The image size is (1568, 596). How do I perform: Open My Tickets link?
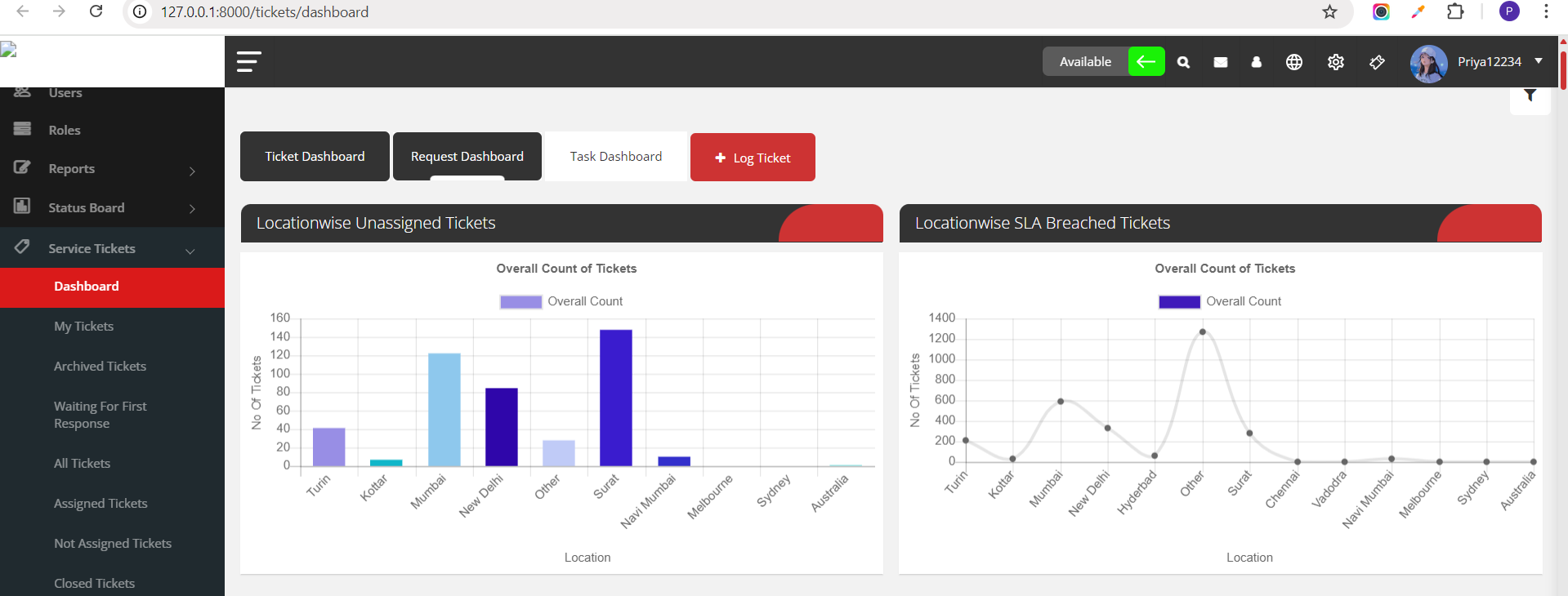(83, 327)
